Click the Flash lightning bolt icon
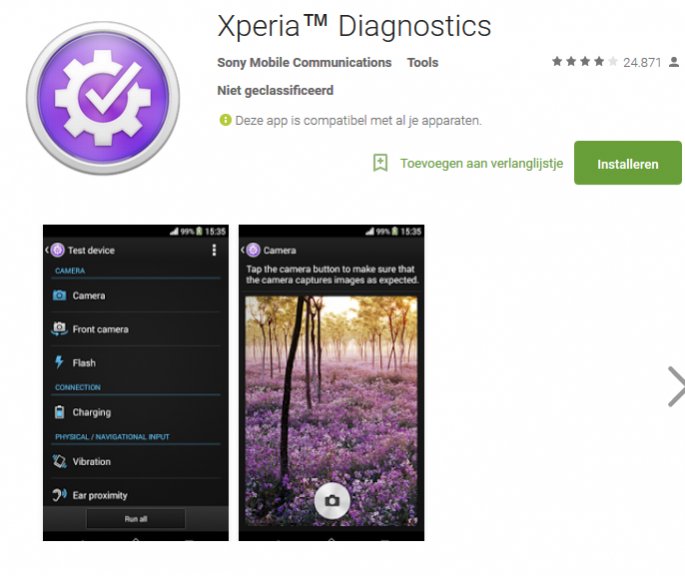The width and height of the screenshot is (685, 576). click(59, 362)
